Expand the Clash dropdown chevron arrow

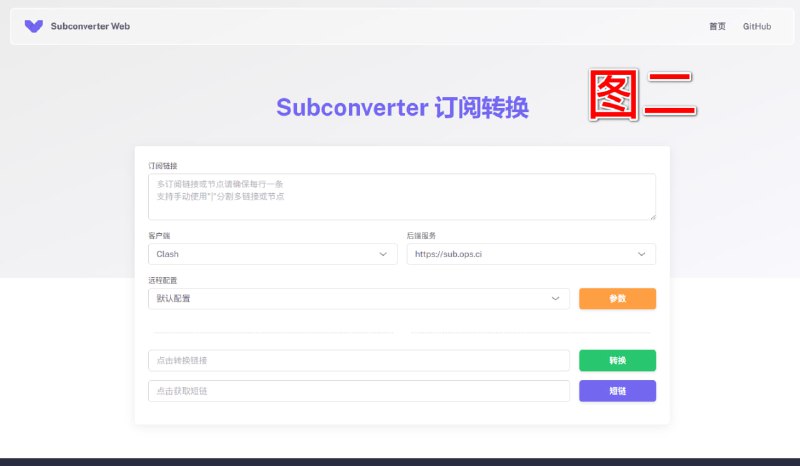[x=383, y=254]
